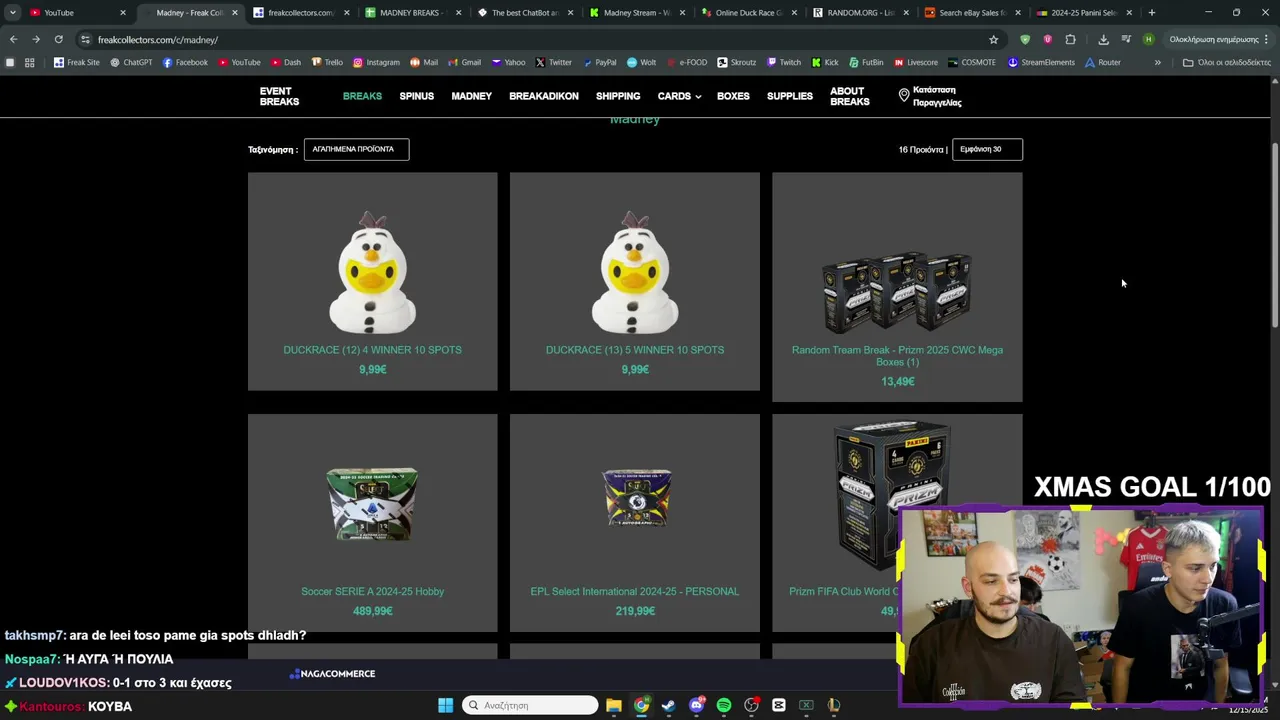Open the Twitch bookmark
The width and height of the screenshot is (1280, 720).
click(783, 62)
